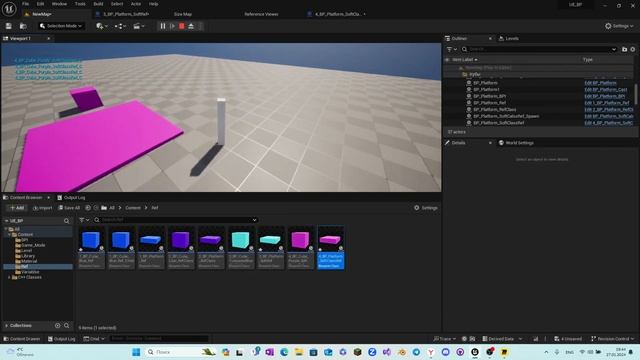This screenshot has width=640, height=360.
Task: Click the Edit 1_BP_Platform_Ref link
Action: pyautogui.click(x=607, y=103)
